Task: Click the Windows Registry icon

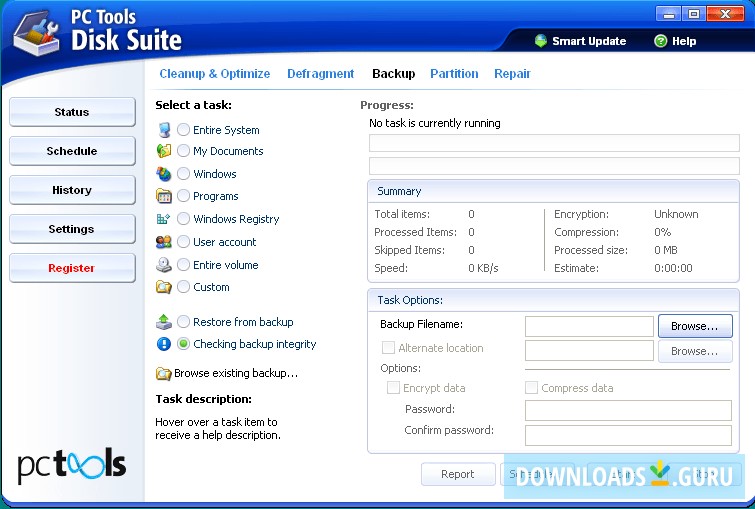Action: click(163, 219)
